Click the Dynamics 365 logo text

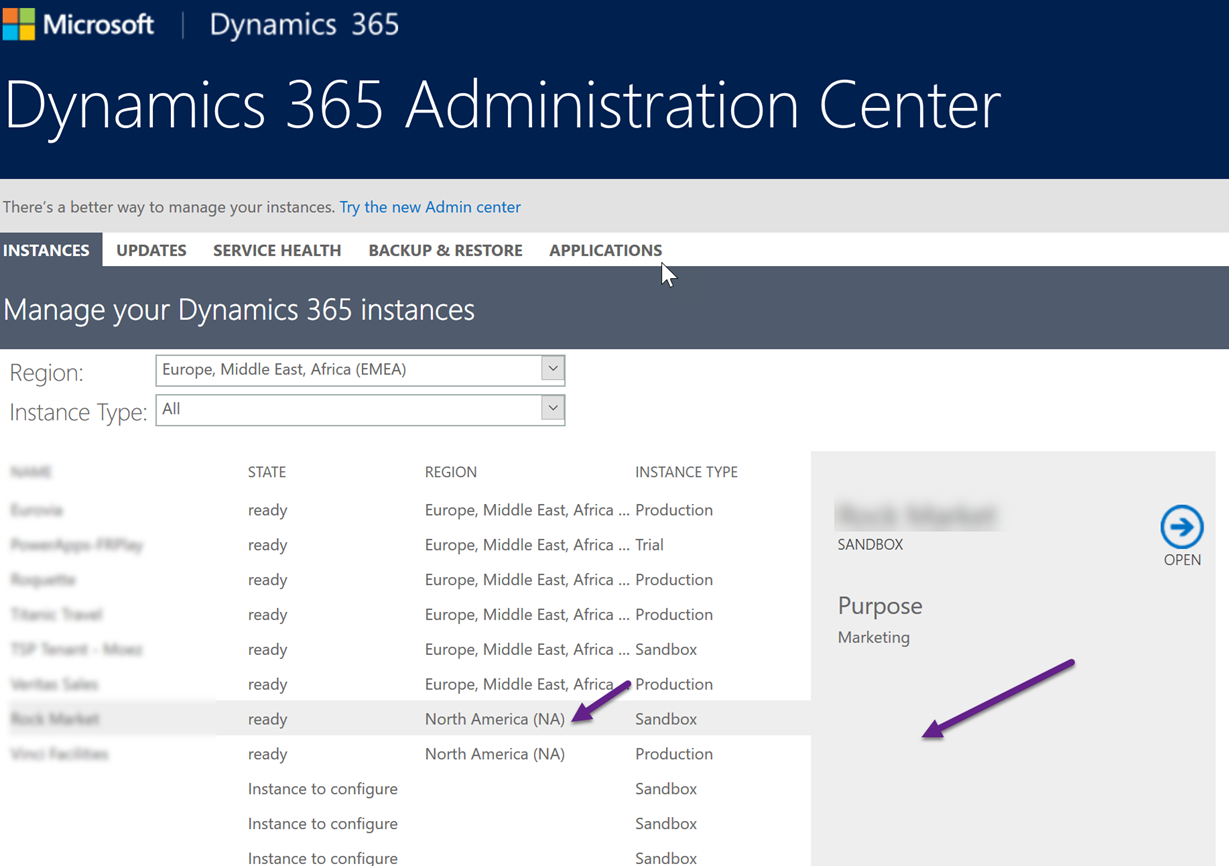pyautogui.click(x=303, y=24)
